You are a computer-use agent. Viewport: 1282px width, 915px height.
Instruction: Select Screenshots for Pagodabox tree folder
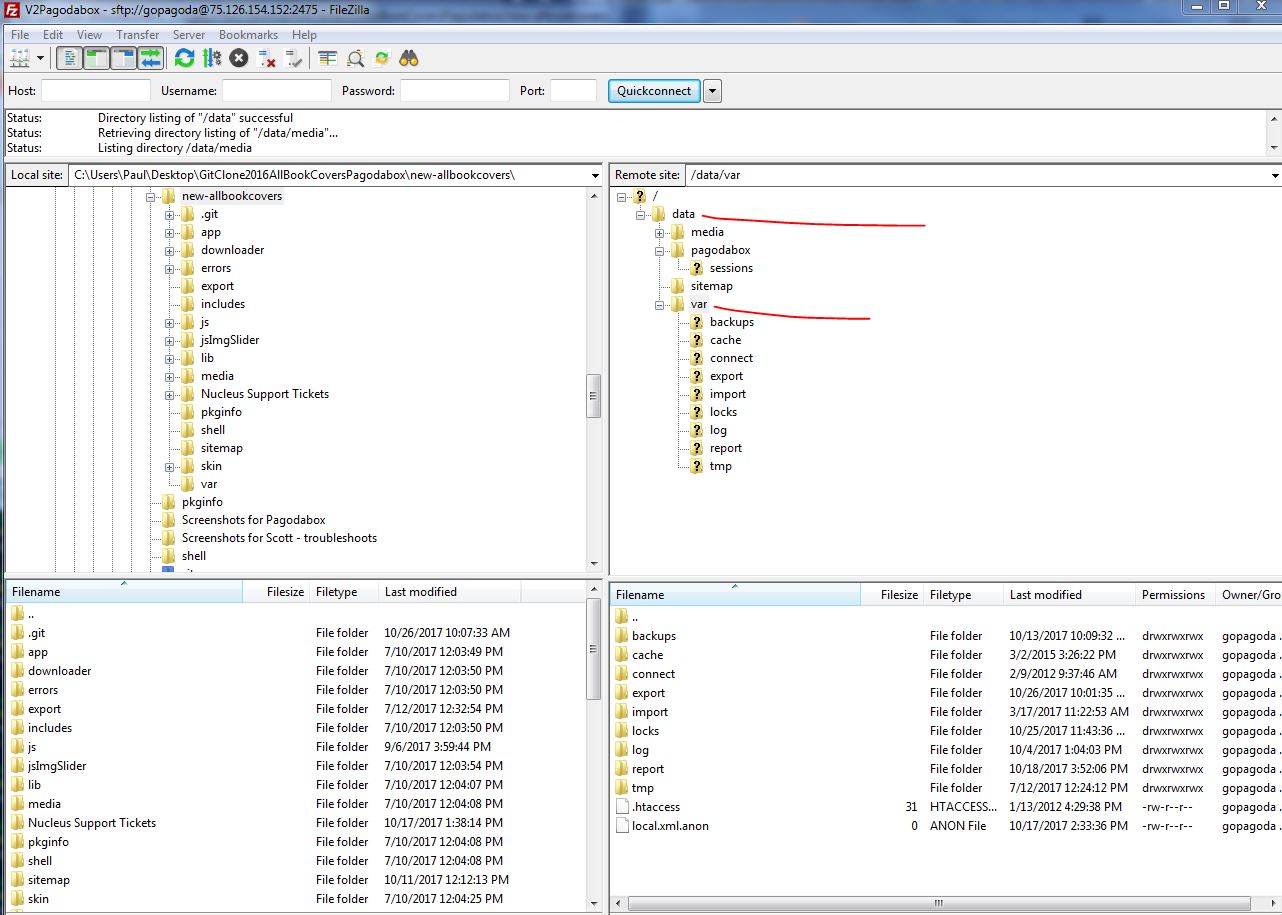(254, 520)
